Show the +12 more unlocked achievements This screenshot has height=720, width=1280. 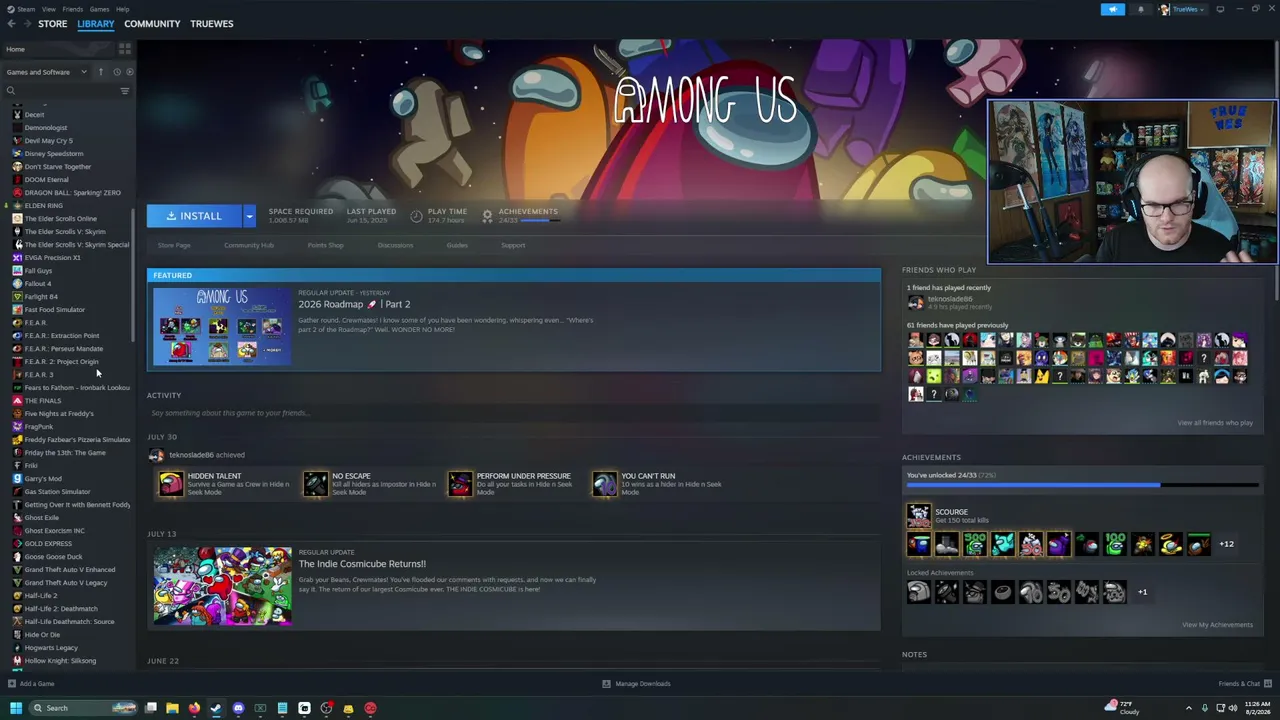[1226, 544]
